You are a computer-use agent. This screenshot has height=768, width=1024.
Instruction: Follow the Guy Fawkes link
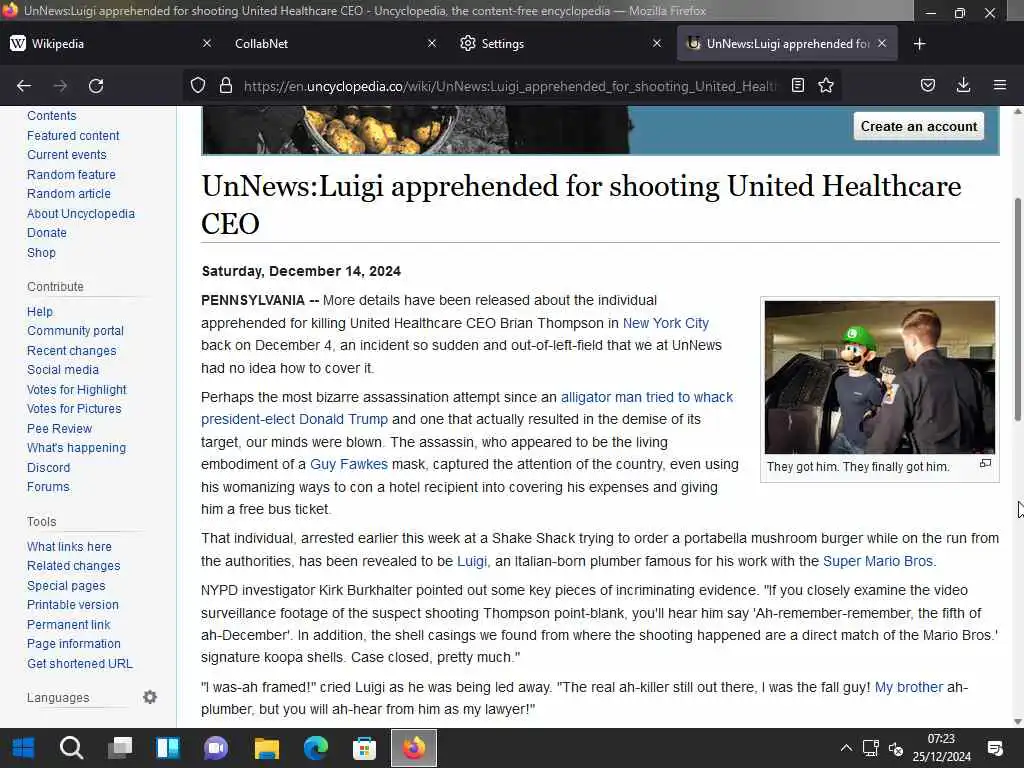(x=349, y=464)
